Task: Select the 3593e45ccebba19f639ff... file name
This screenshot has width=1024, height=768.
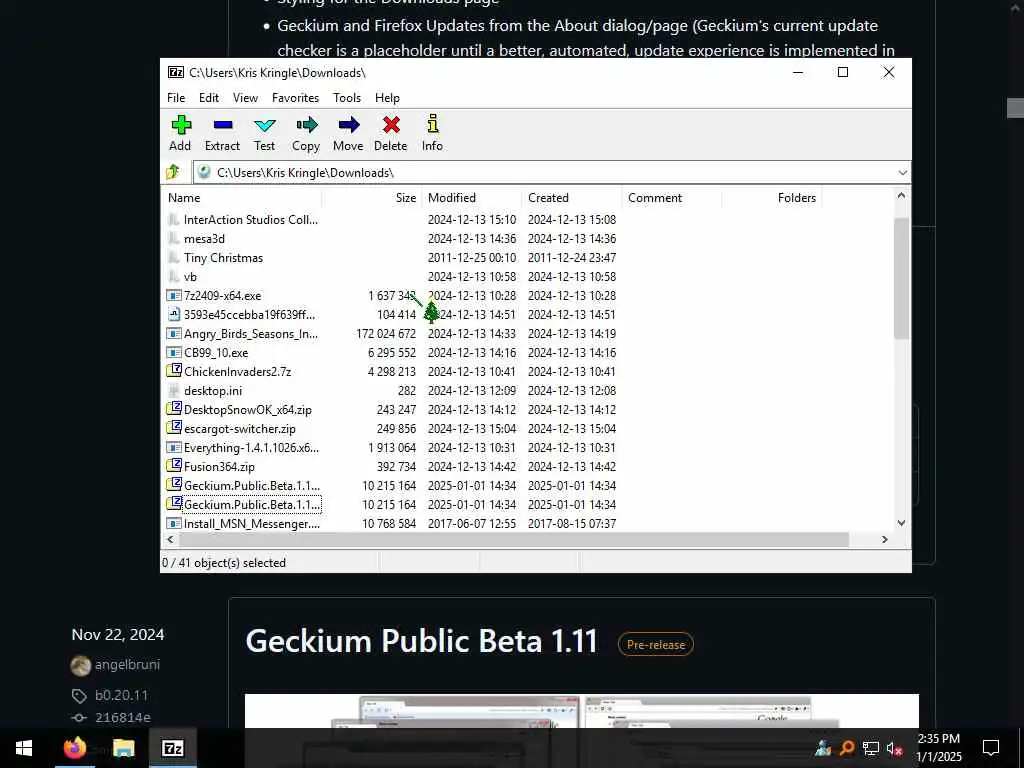Action: point(249,315)
